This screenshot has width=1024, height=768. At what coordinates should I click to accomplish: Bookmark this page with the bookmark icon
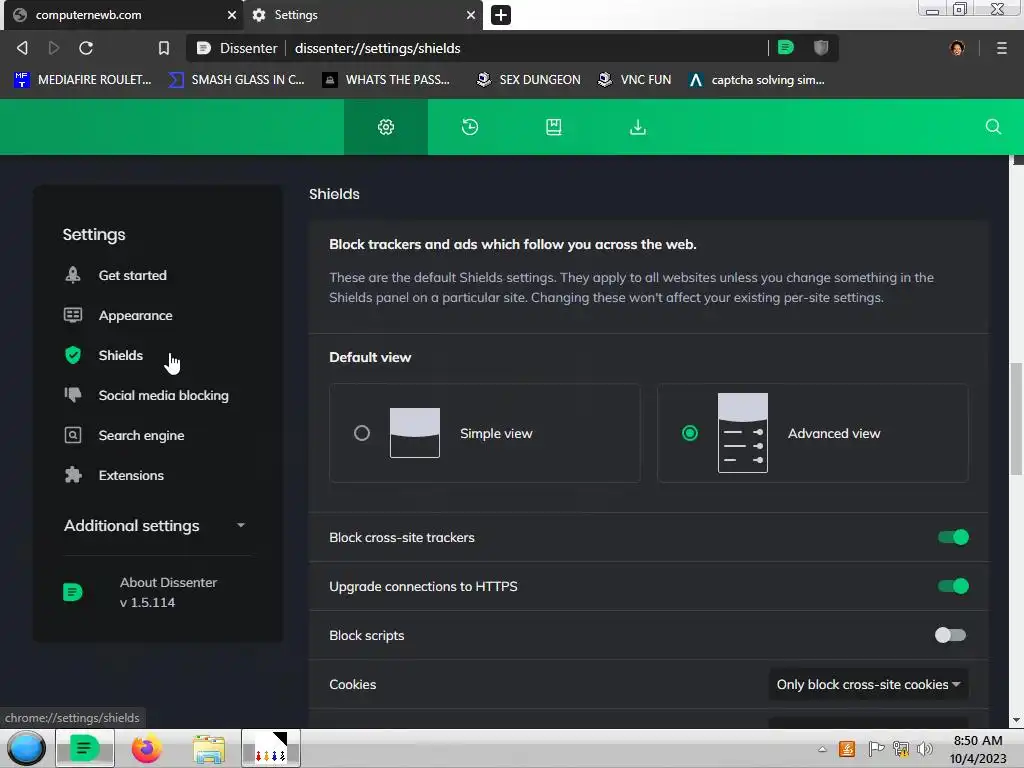(164, 48)
